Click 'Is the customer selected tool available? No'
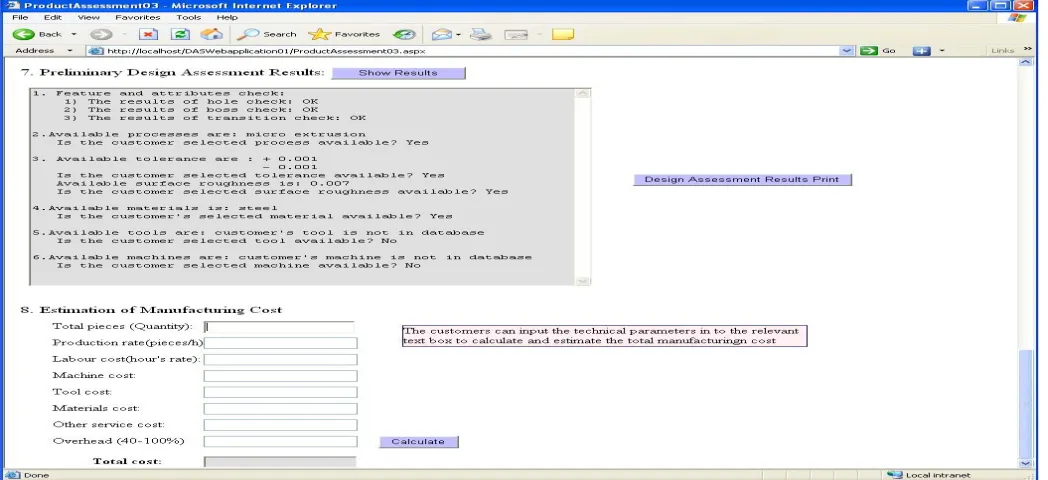The height and width of the screenshot is (480, 1048). [227, 241]
